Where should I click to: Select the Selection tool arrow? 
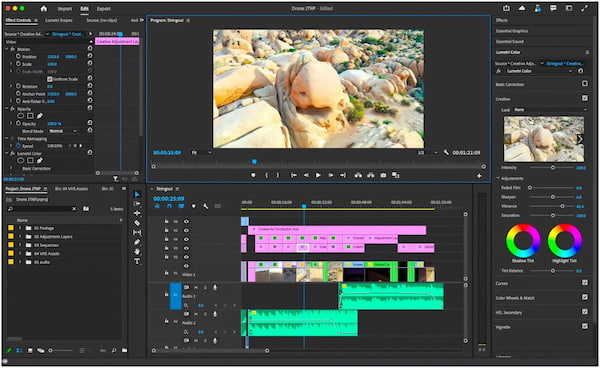click(x=137, y=194)
